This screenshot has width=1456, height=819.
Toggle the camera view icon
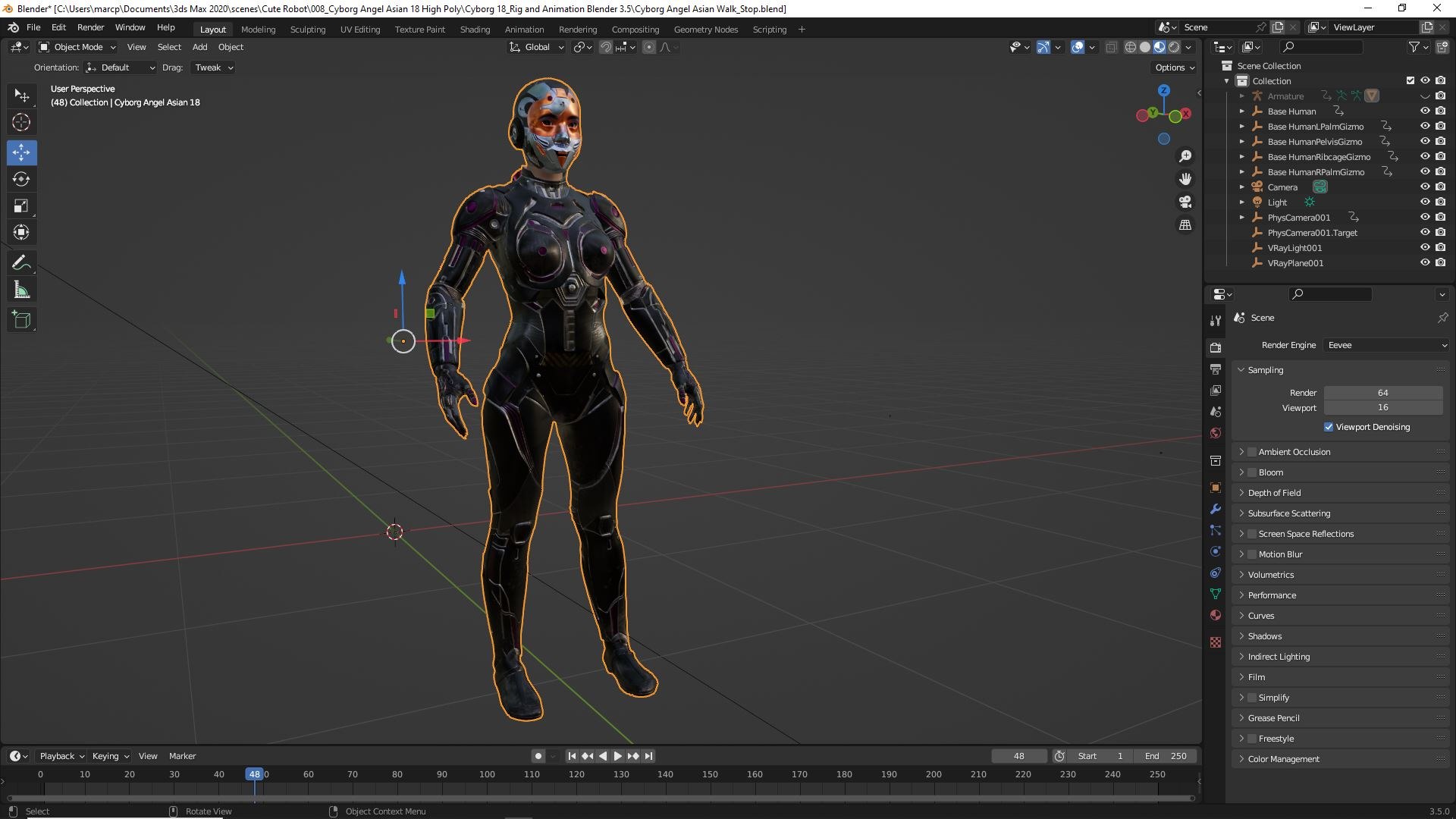point(1185,202)
